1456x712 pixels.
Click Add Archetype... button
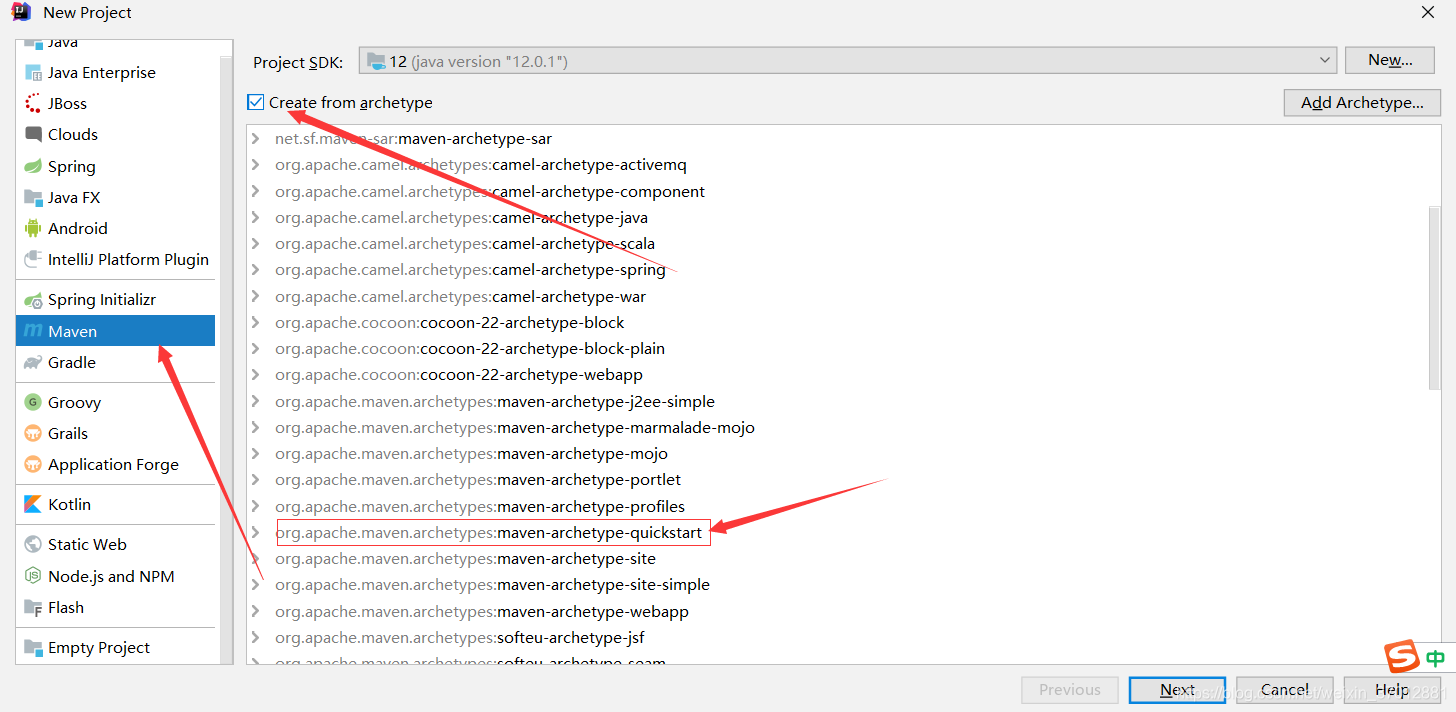(x=1362, y=103)
